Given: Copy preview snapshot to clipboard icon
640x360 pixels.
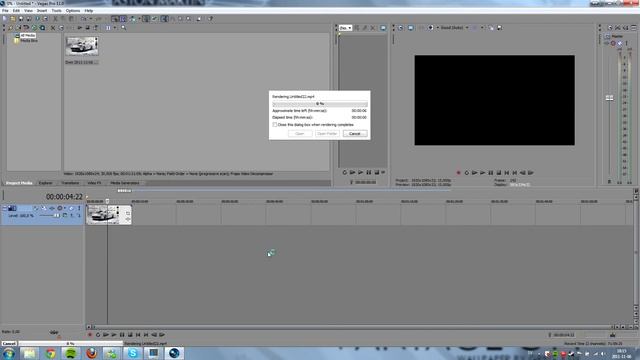Looking at the screenshot, I should (x=491, y=28).
